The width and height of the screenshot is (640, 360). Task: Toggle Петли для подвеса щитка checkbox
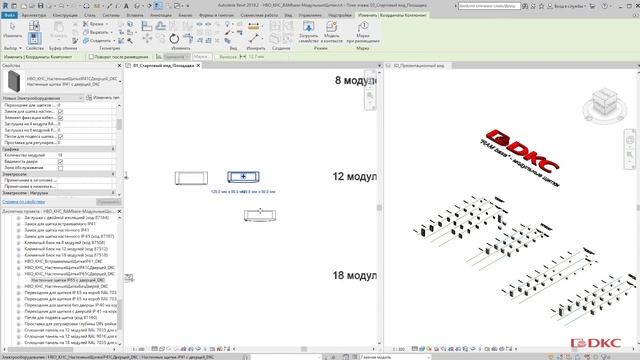(60, 136)
